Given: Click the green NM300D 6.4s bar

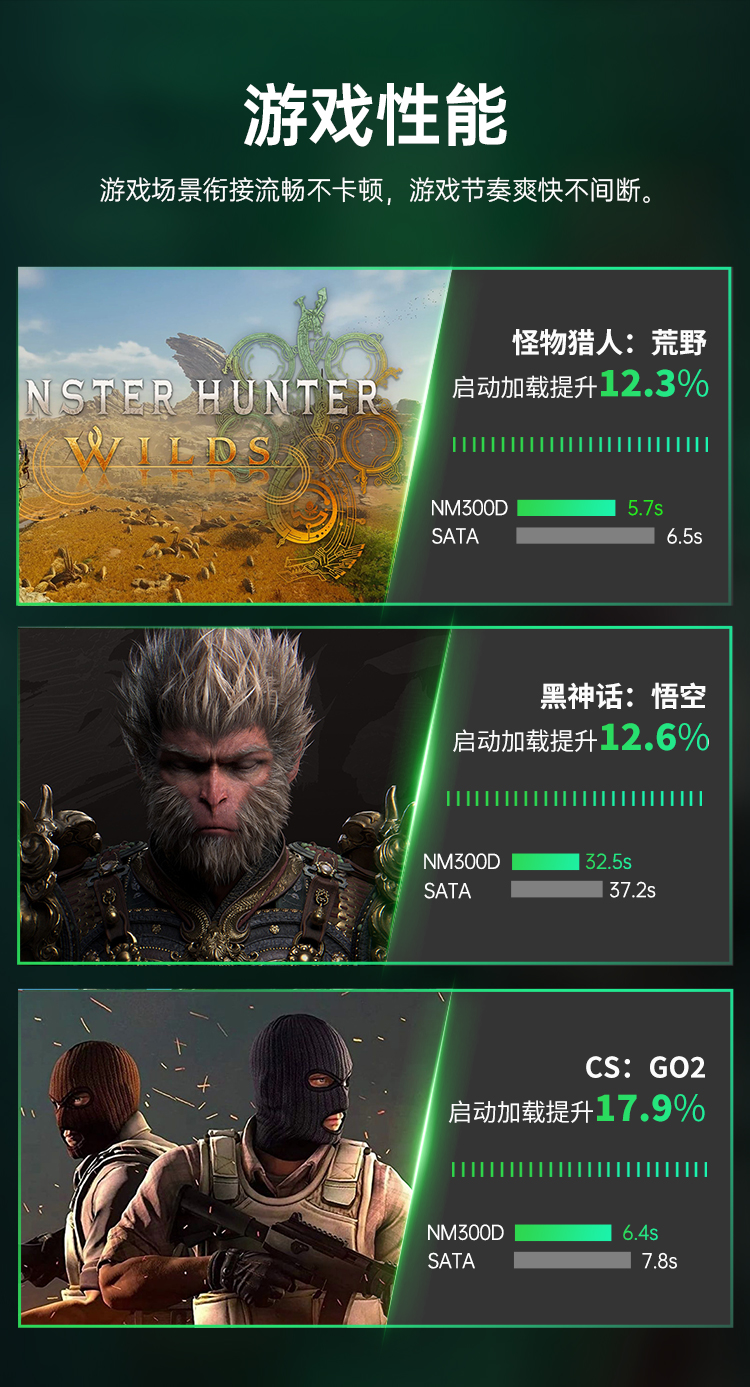Looking at the screenshot, I should click(x=562, y=1232).
